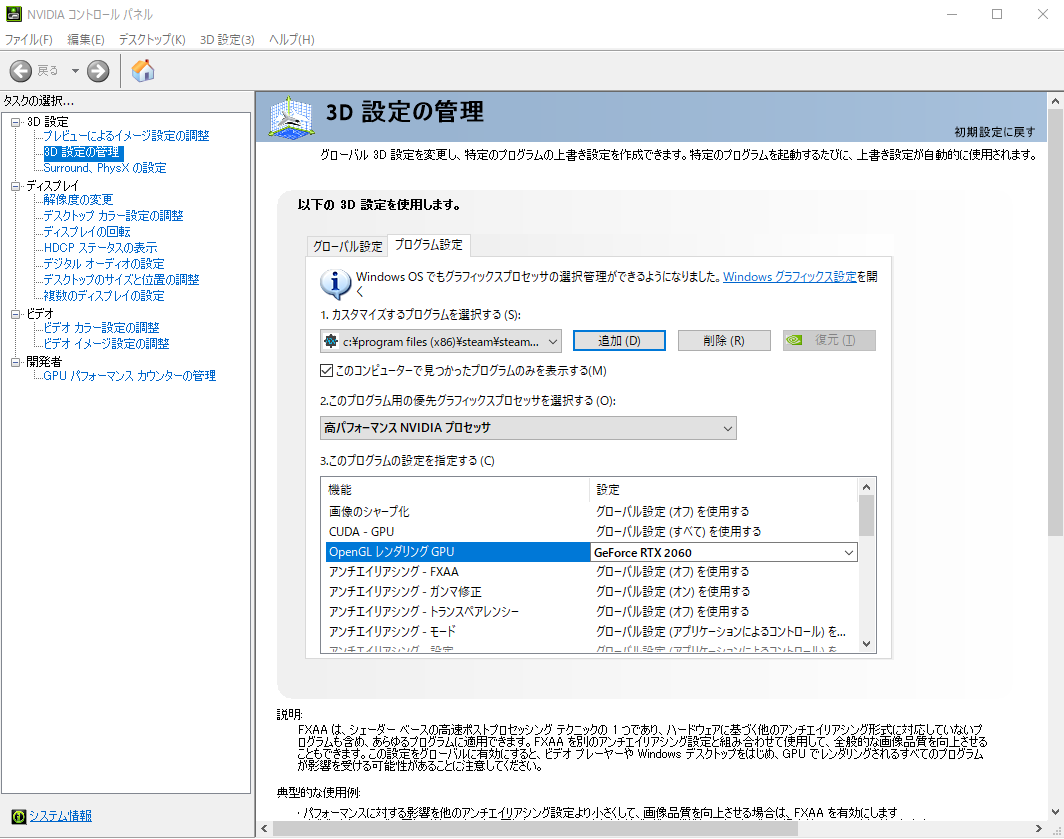Open ビデオ イメージ設定の調整

[107, 343]
